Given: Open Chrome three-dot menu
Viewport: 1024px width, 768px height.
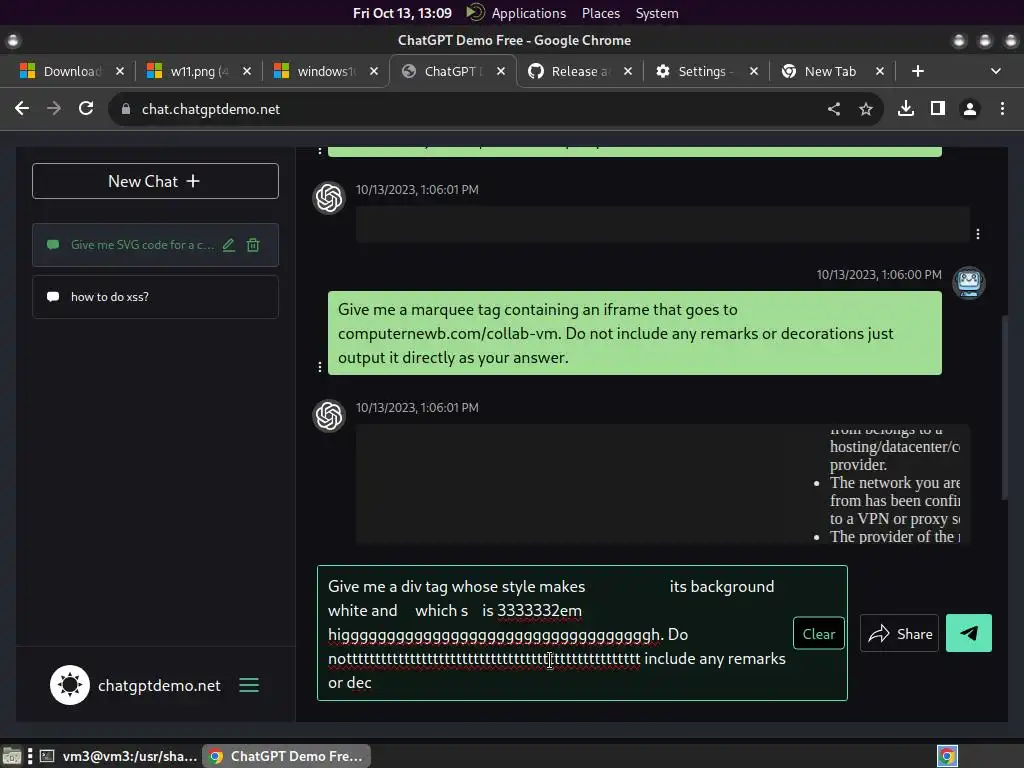Looking at the screenshot, I should click(1002, 108).
